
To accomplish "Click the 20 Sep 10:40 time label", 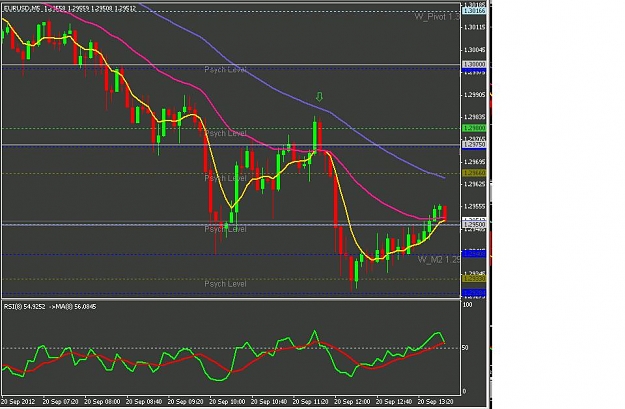I will [x=269, y=401].
